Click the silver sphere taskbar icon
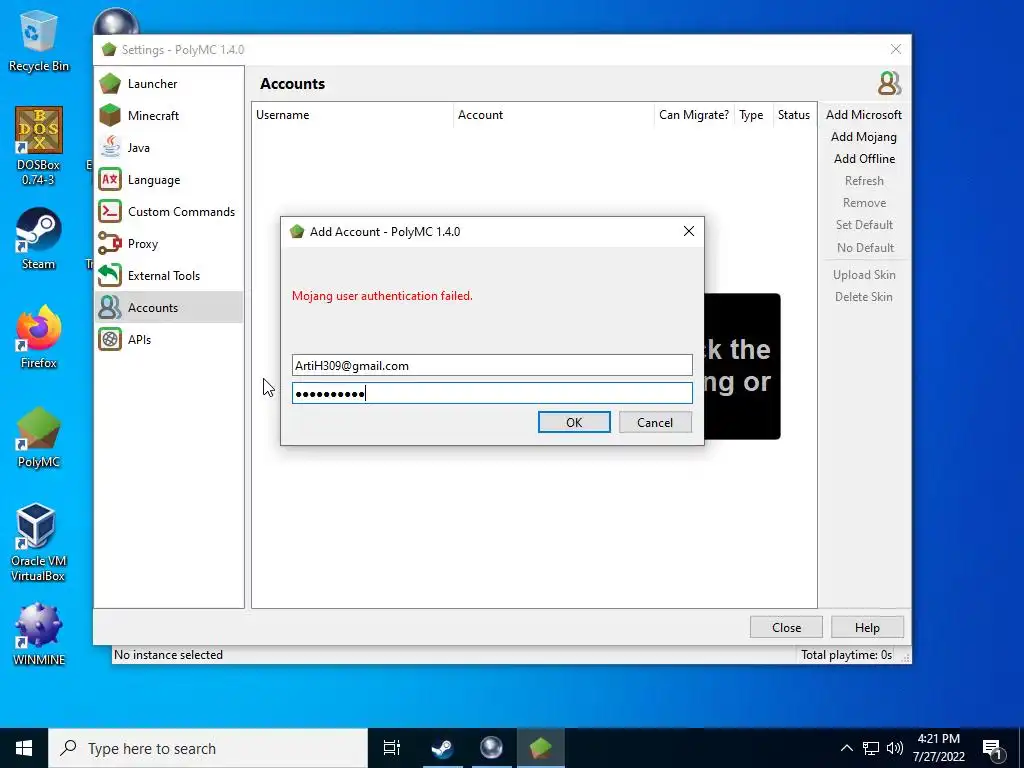The height and width of the screenshot is (768, 1024). tap(491, 748)
